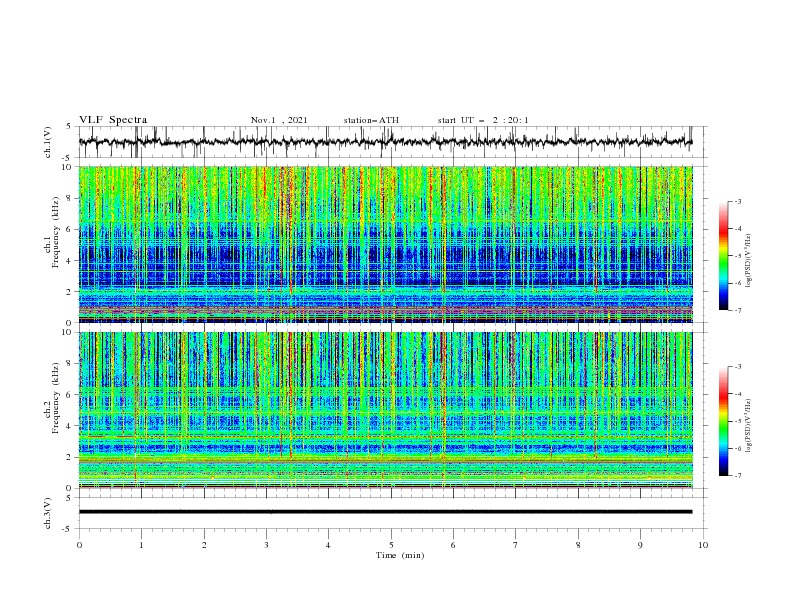This screenshot has height=612, width=792.
Task: Click the ch.1 spectrogram panel
Action: click(385, 244)
